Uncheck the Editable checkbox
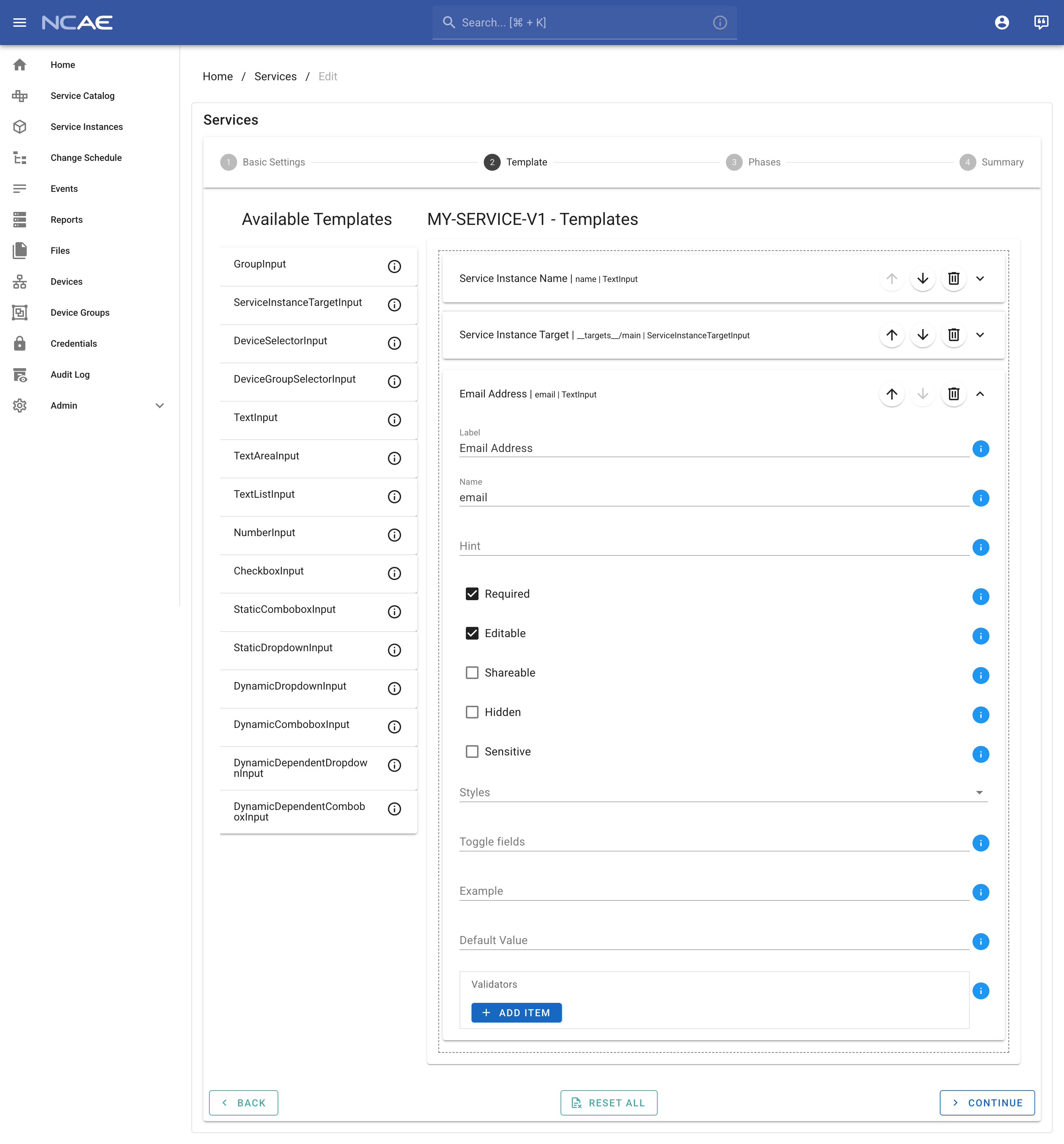The image size is (1064, 1144). [472, 633]
